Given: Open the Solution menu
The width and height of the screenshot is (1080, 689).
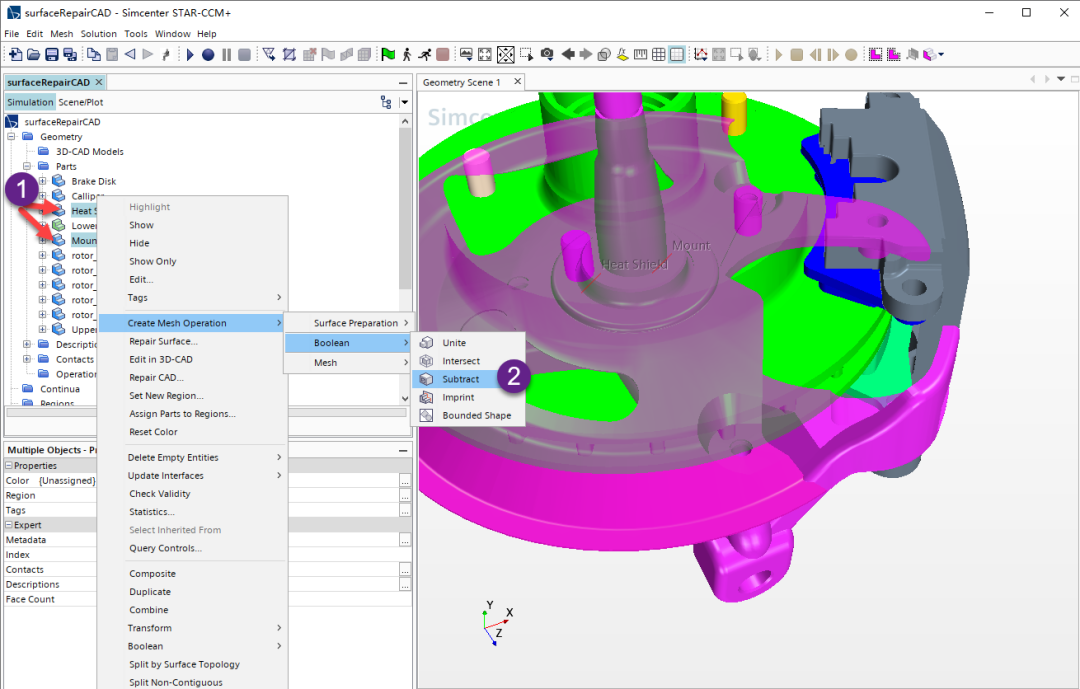Looking at the screenshot, I should click(98, 34).
